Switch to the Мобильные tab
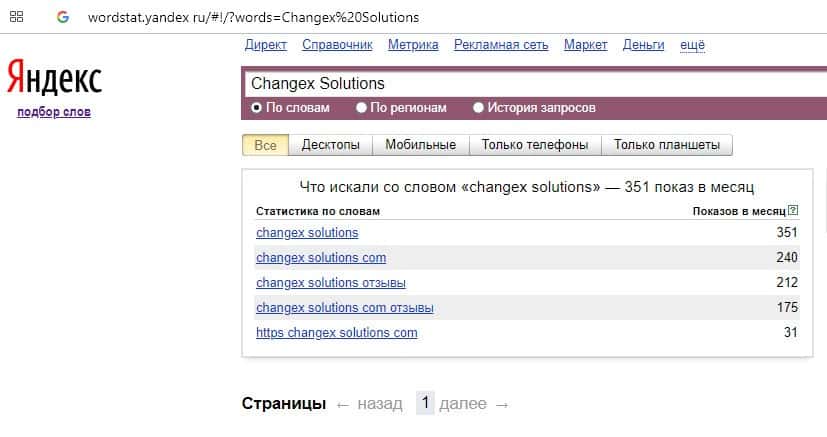The image size is (827, 437). tap(421, 145)
